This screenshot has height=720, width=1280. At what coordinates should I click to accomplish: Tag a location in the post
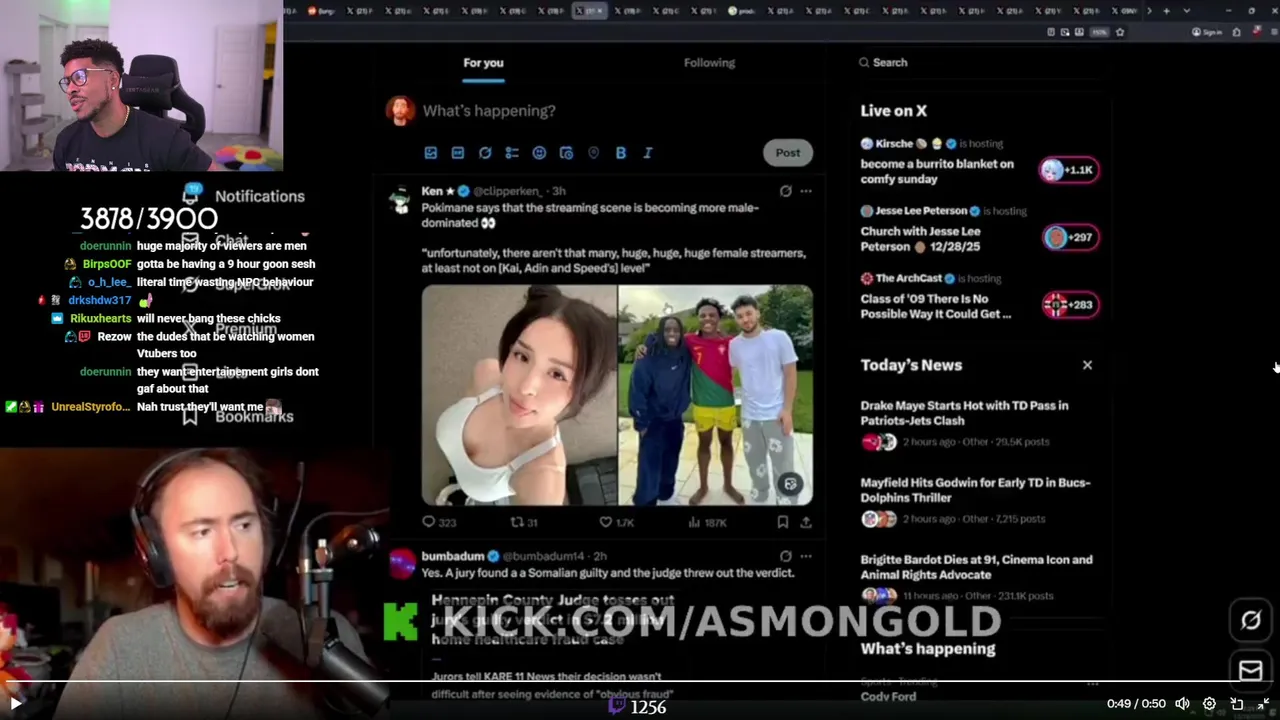tap(593, 153)
